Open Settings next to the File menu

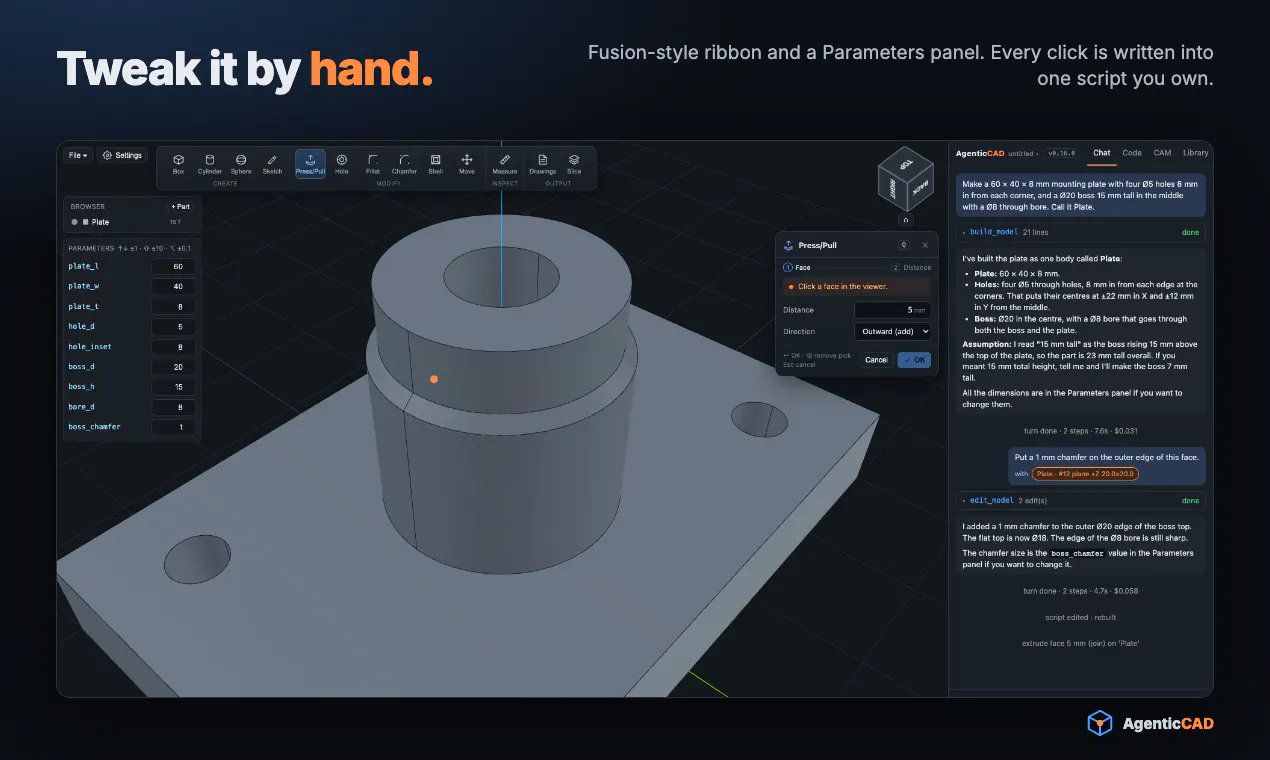pos(123,155)
